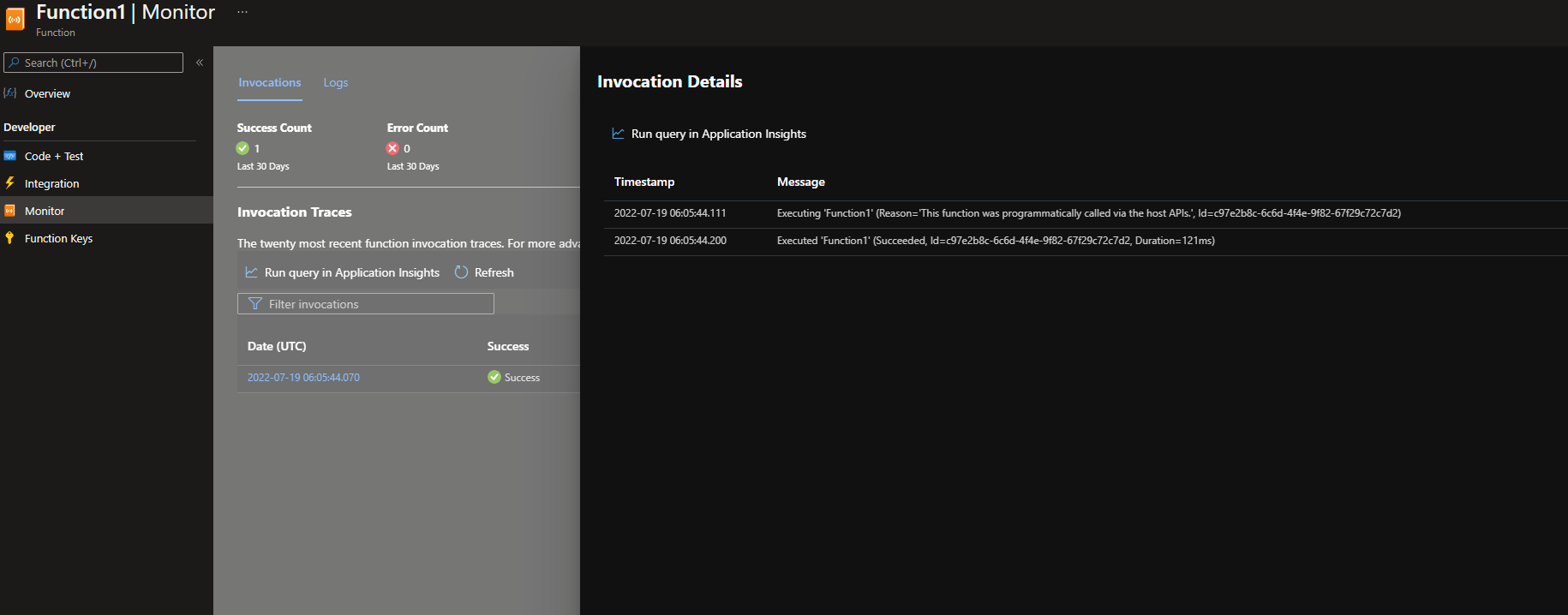Image resolution: width=1568 pixels, height=615 pixels.
Task: Click the Function Keys key icon
Action: point(10,238)
